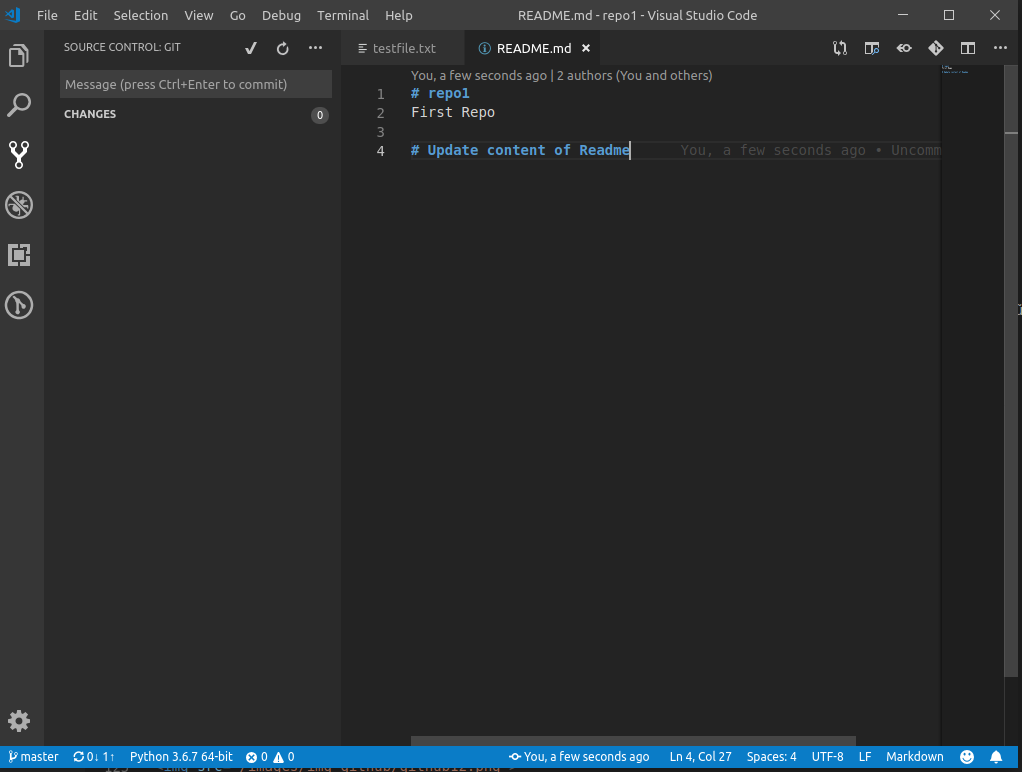Close the README.md tab
This screenshot has width=1022, height=772.
586,48
